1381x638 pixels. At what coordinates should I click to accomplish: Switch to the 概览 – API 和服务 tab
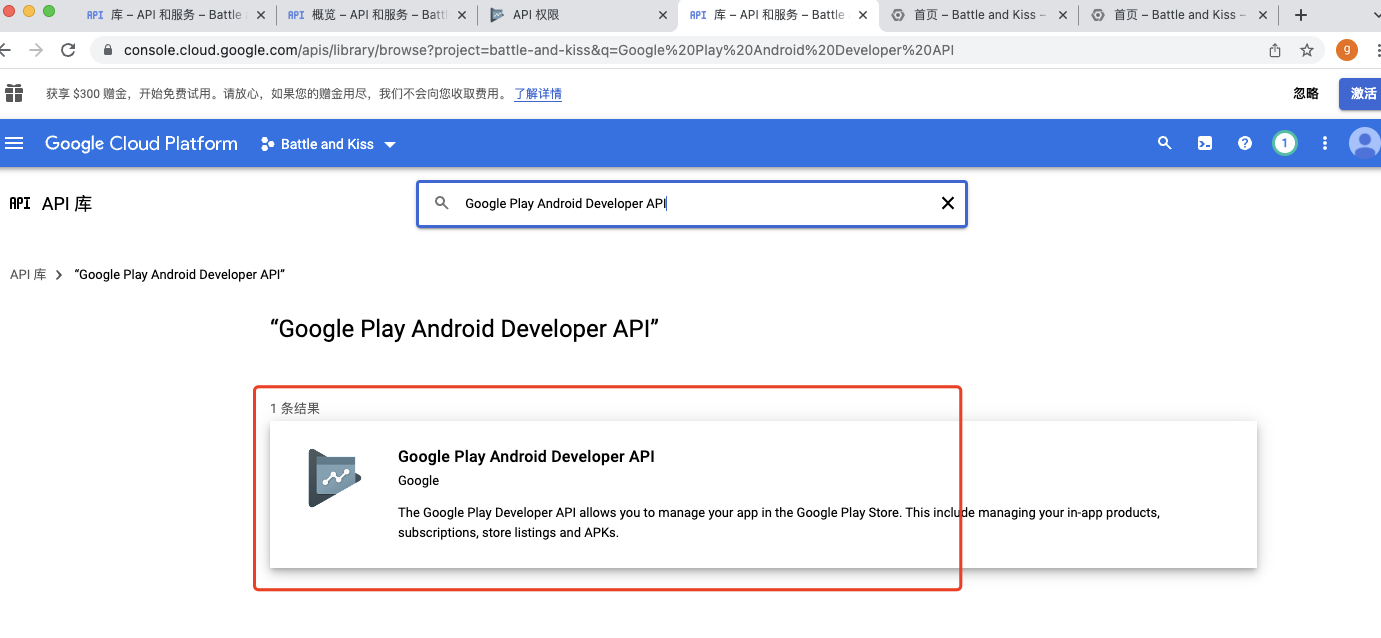[377, 15]
